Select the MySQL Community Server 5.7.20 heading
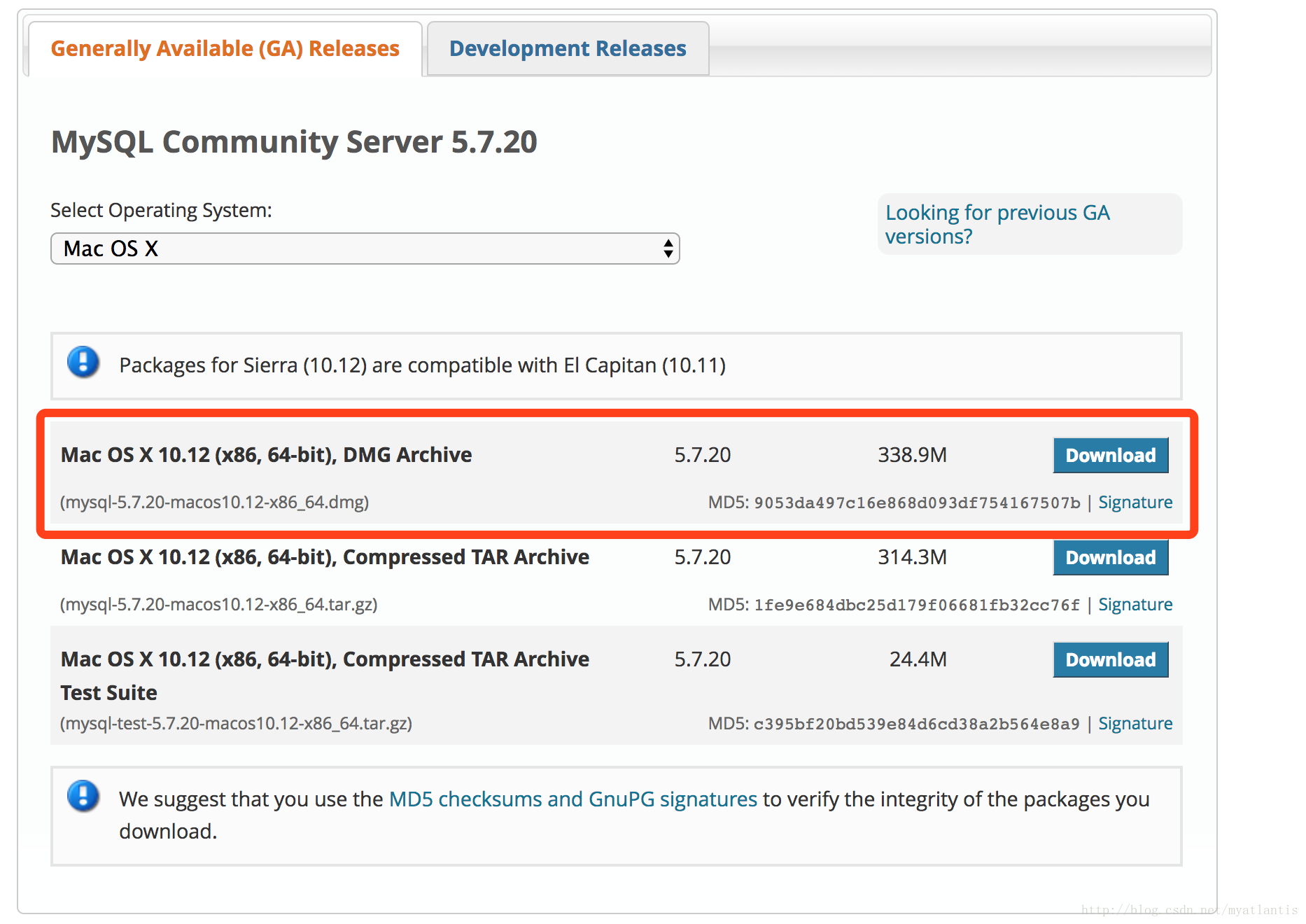 pyautogui.click(x=294, y=141)
